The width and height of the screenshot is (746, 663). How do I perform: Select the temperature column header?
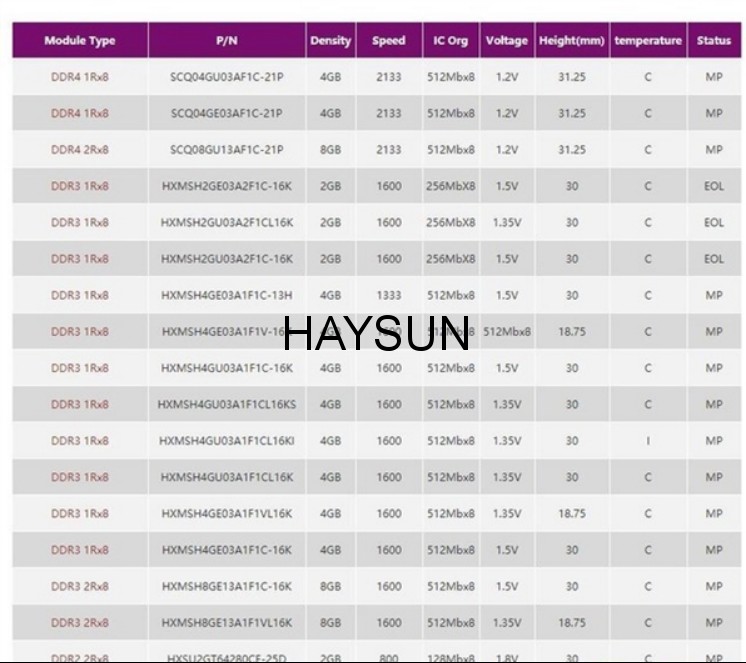[x=648, y=41]
